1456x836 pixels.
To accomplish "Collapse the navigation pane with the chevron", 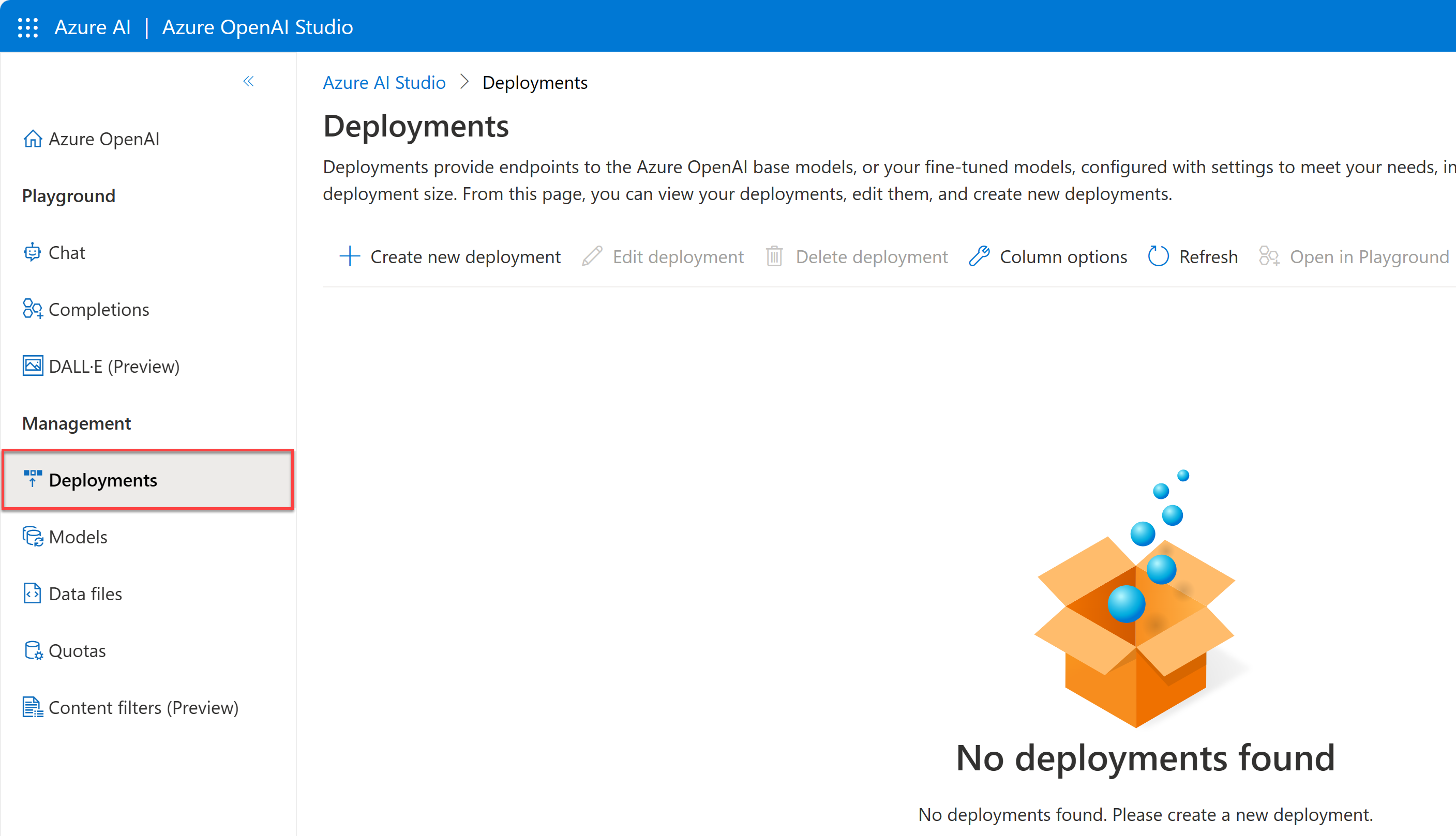I will (248, 82).
